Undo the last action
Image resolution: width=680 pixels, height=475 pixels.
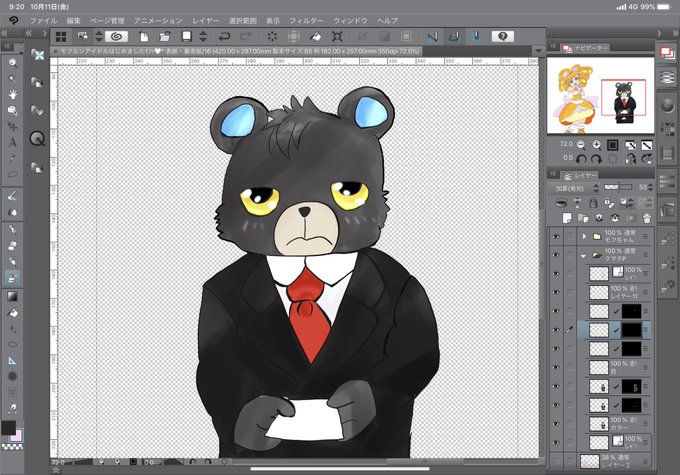pos(224,36)
